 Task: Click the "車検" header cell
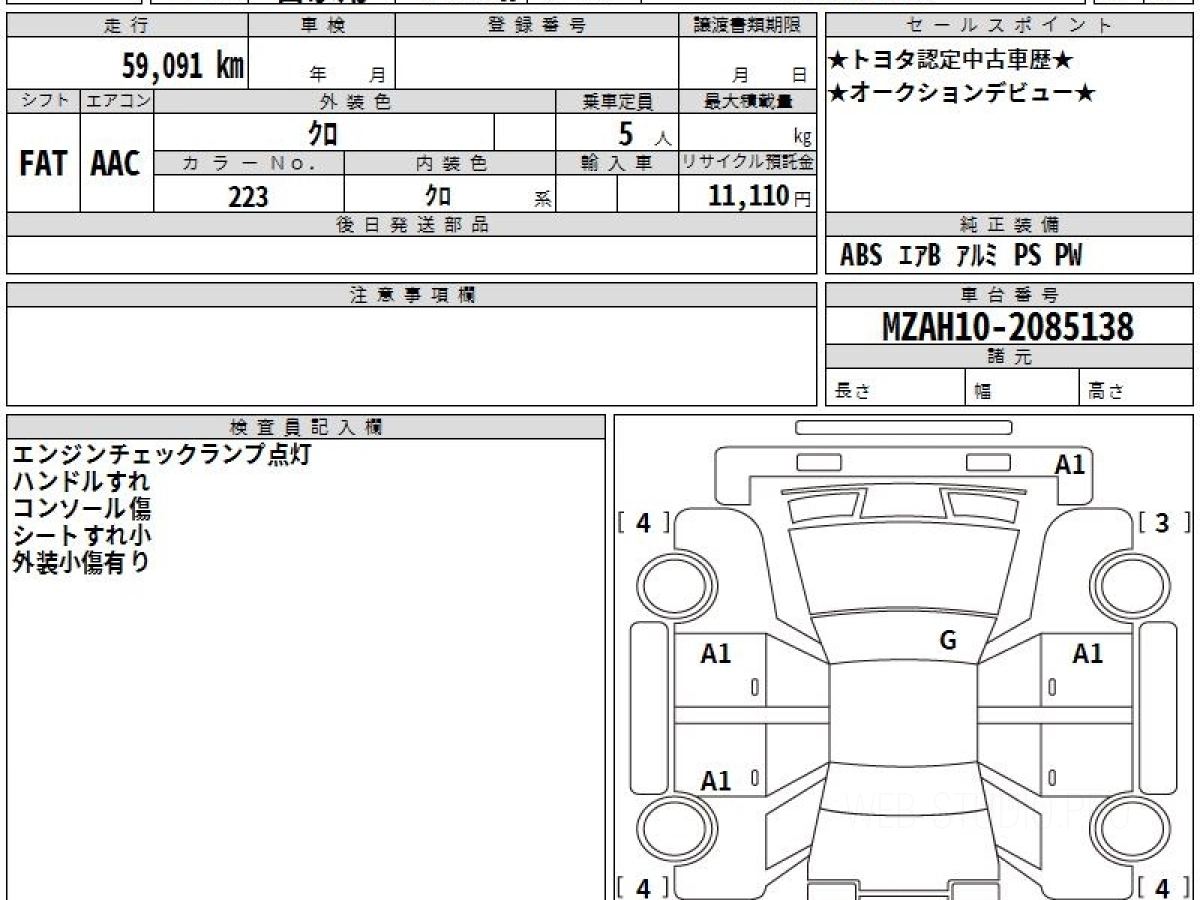point(322,26)
